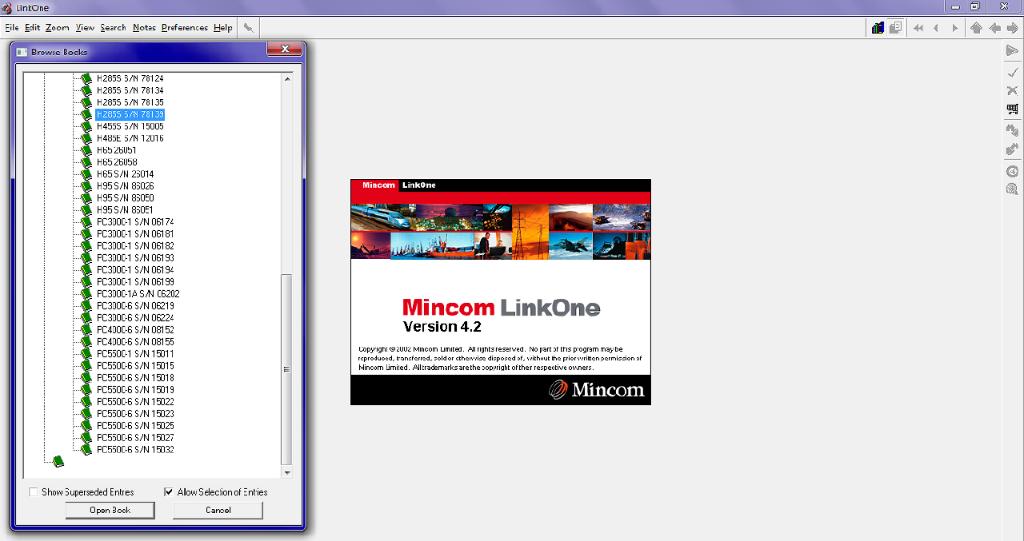Click the single-right next page arrow

(x=955, y=28)
